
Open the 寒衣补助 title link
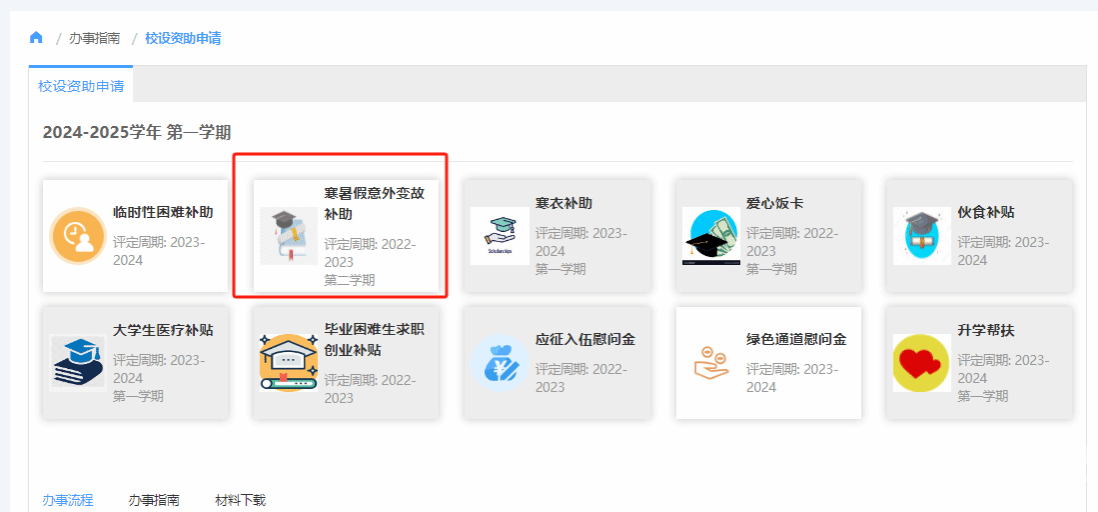(x=564, y=203)
